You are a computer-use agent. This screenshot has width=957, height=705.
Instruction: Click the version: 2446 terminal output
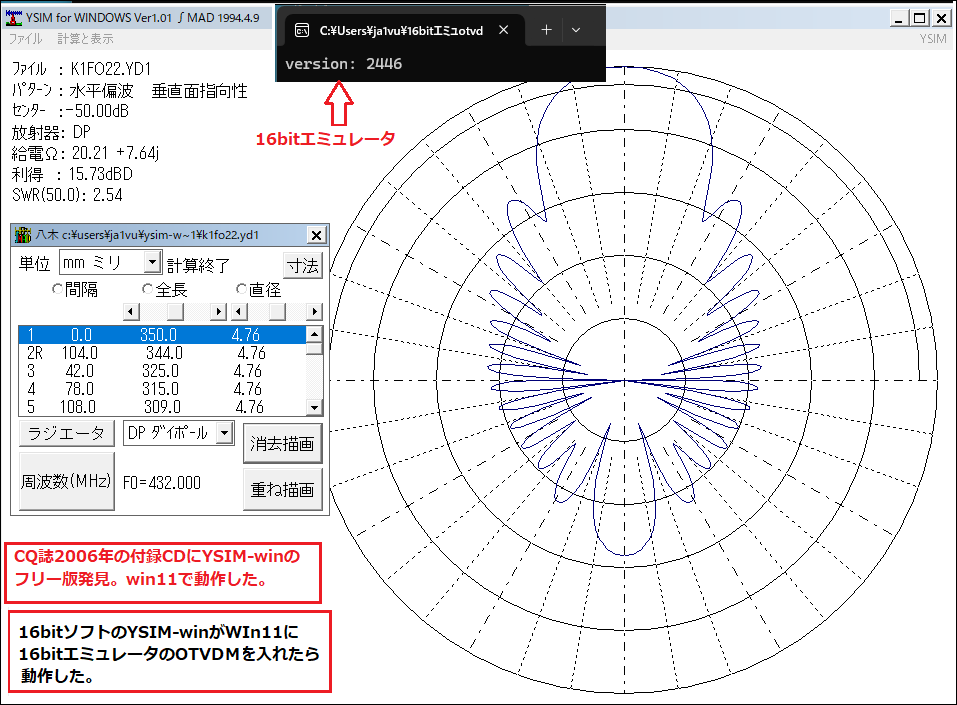(x=344, y=63)
